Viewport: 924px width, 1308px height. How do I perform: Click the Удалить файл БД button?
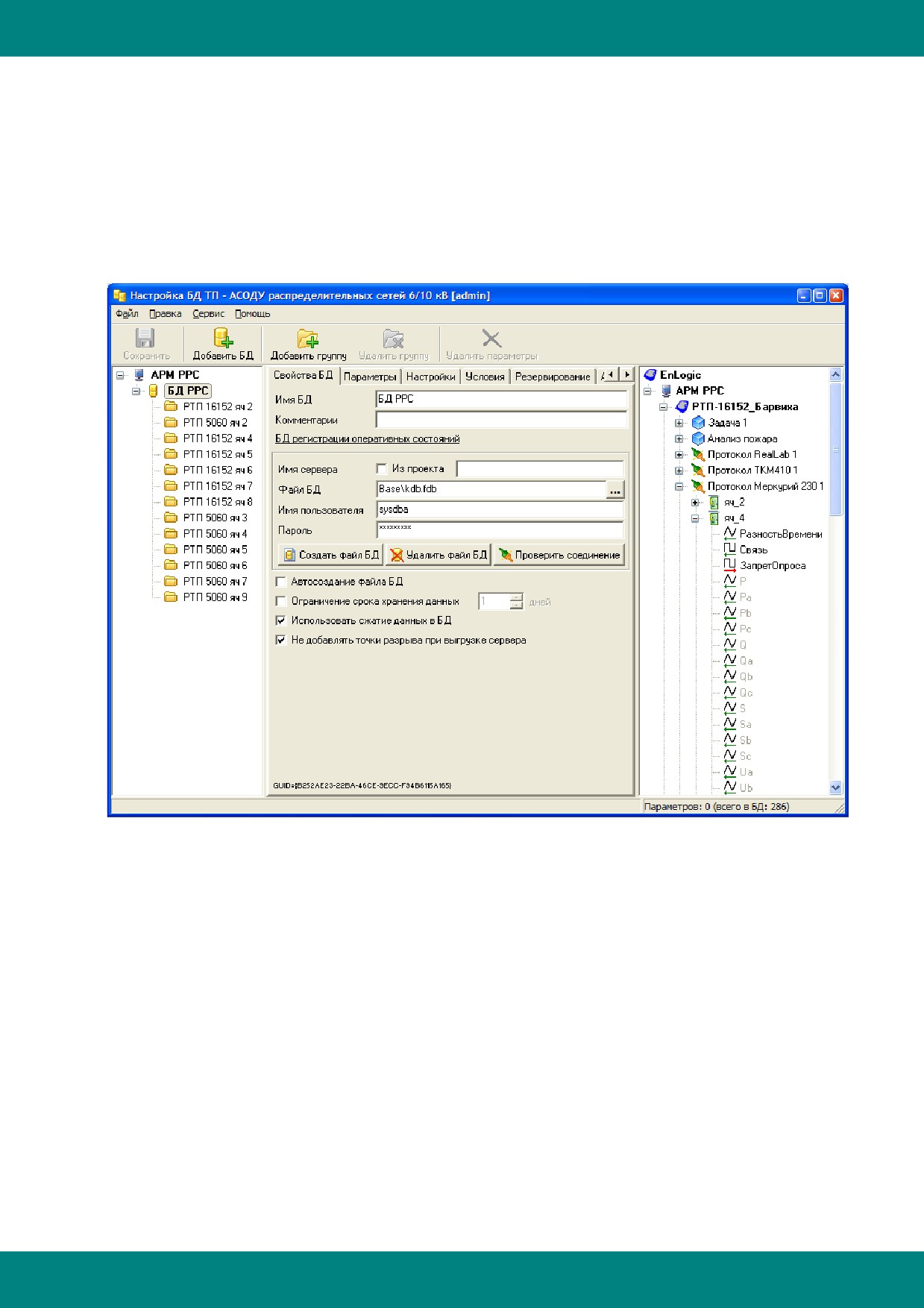tap(438, 555)
